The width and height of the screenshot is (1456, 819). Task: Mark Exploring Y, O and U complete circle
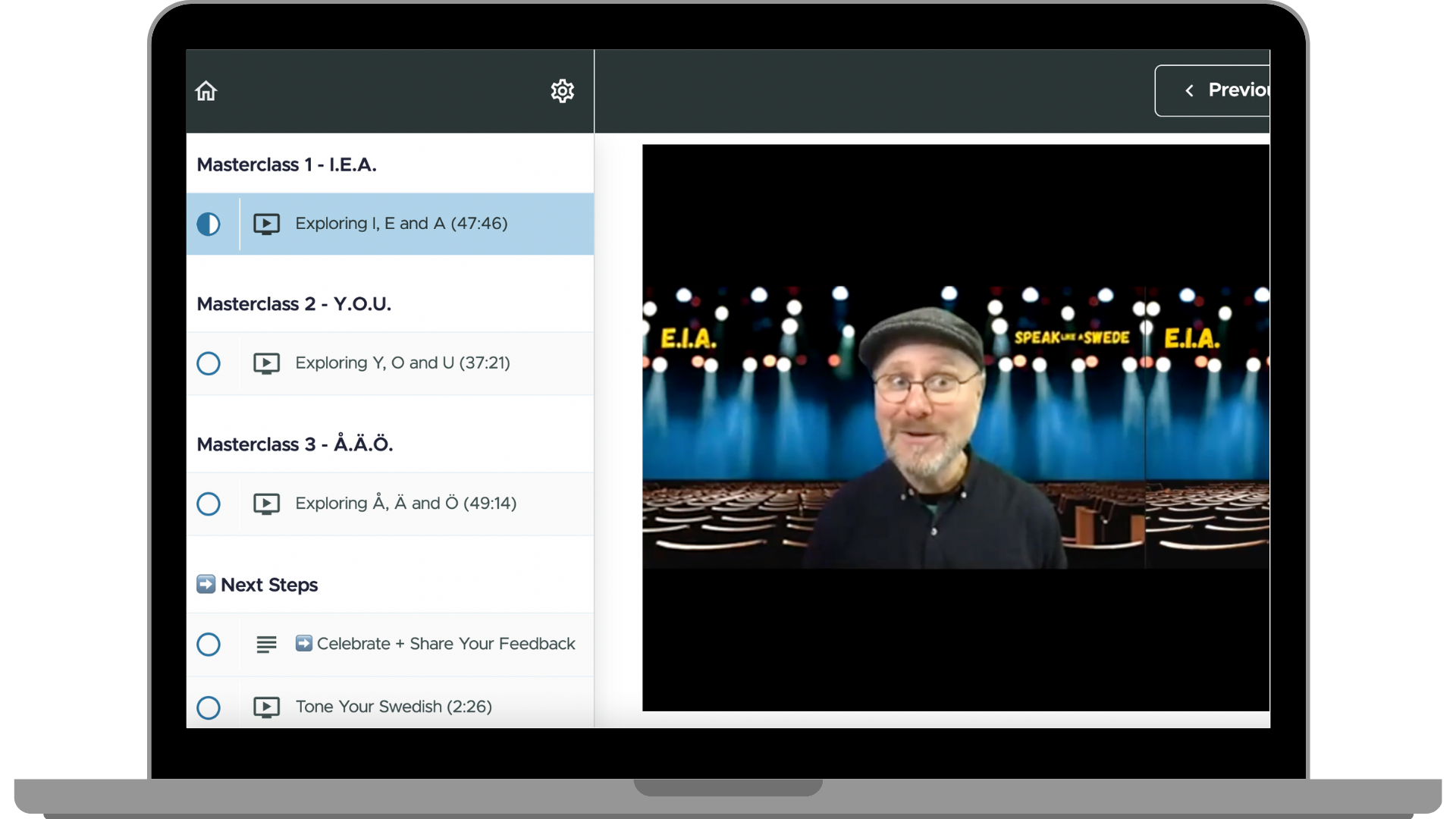(x=209, y=363)
